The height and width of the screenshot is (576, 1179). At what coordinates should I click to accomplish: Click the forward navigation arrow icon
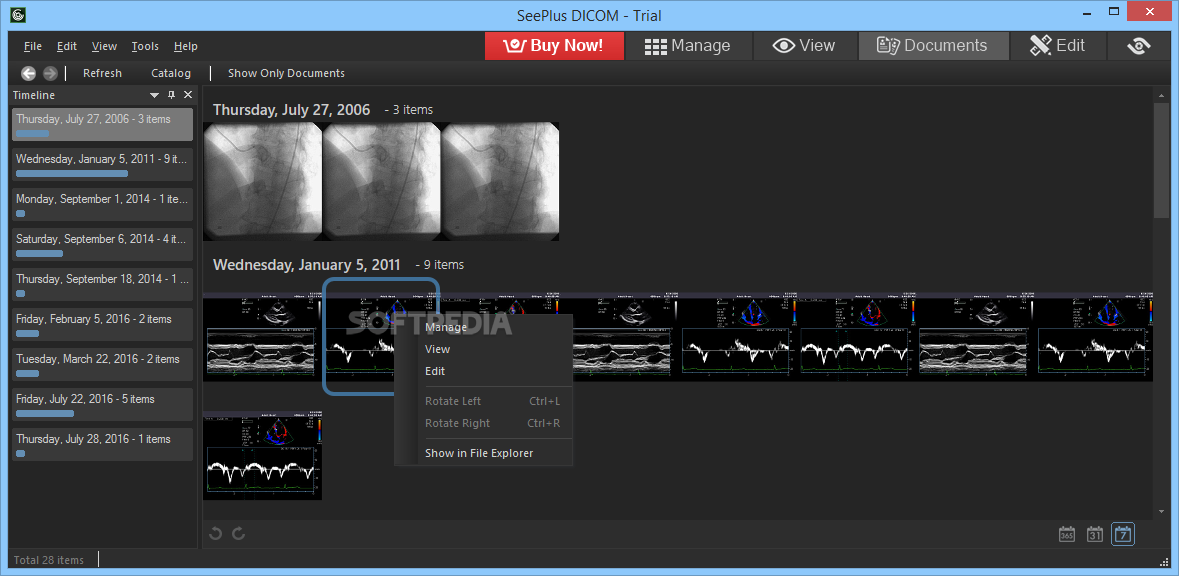(x=50, y=73)
